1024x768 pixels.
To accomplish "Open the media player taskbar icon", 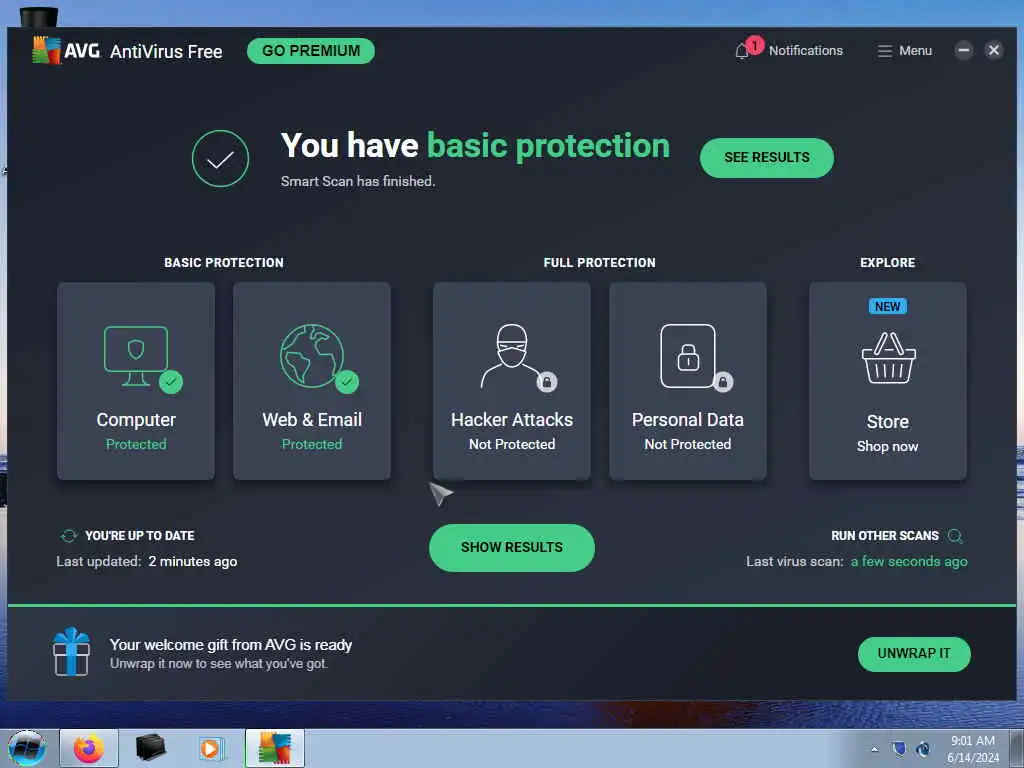I will (x=212, y=748).
